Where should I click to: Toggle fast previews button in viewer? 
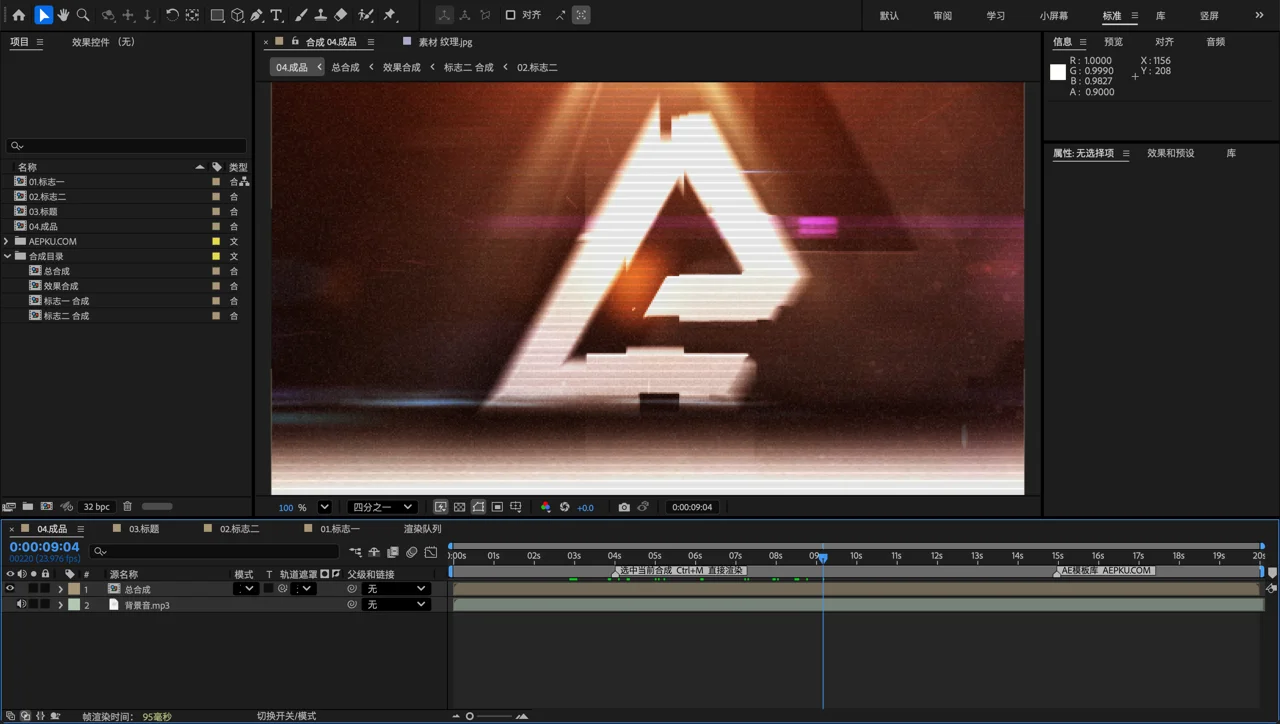pyautogui.click(x=440, y=507)
